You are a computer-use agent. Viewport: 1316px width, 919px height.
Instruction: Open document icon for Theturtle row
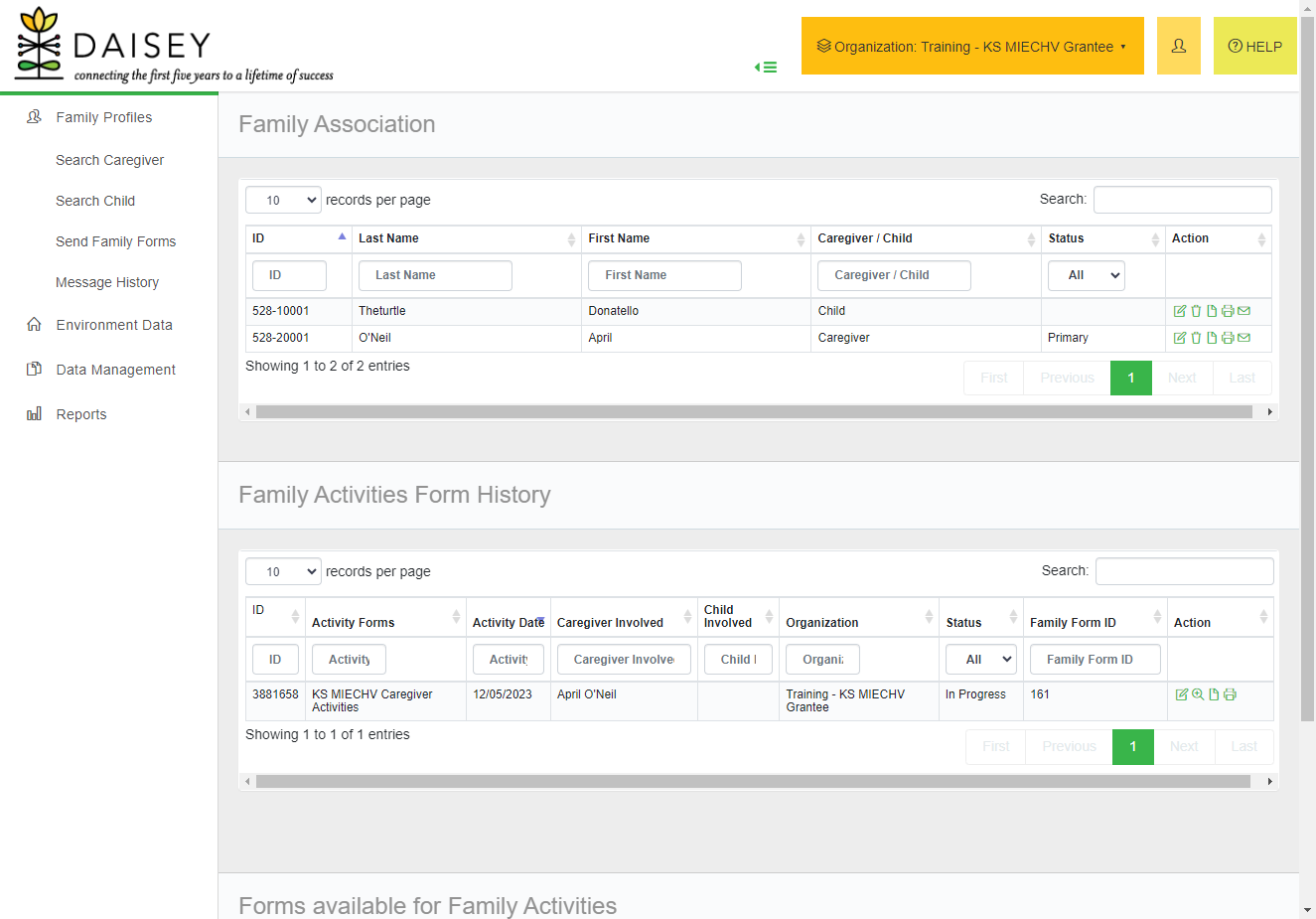pos(1212,311)
